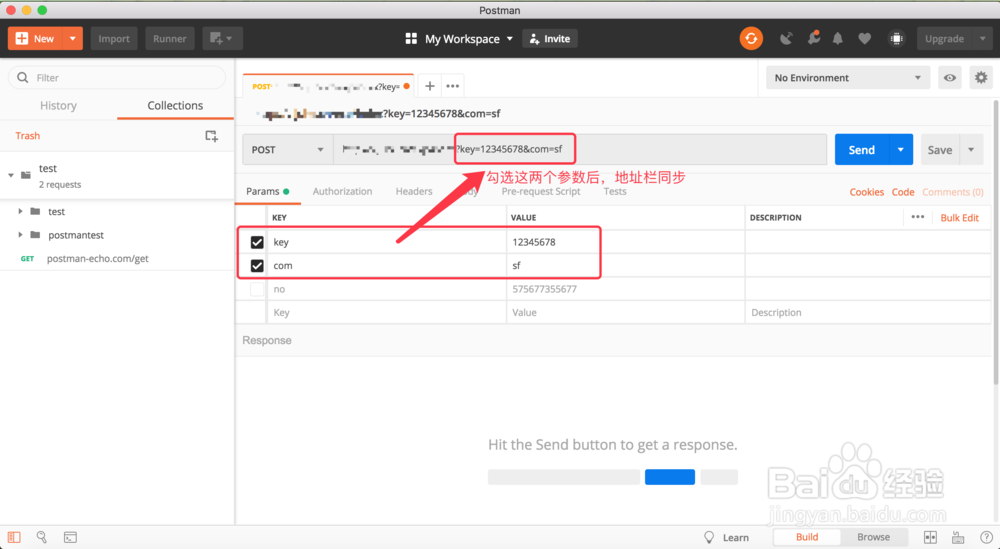Viewport: 1000px width, 549px height.
Task: Click the Invite button
Action: point(550,39)
